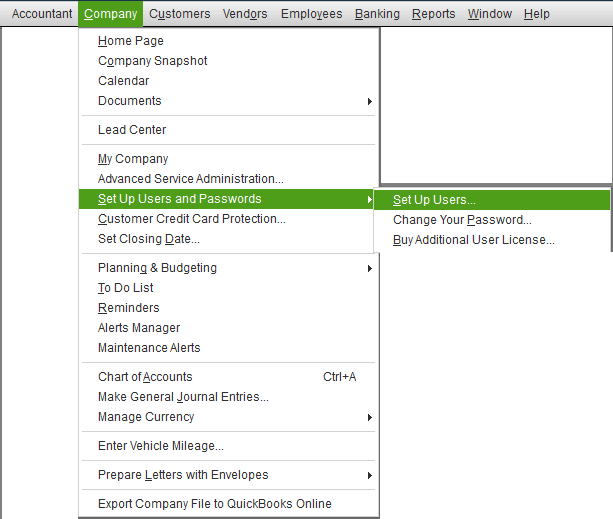
Task: Open Lead Center
Action: click(132, 130)
